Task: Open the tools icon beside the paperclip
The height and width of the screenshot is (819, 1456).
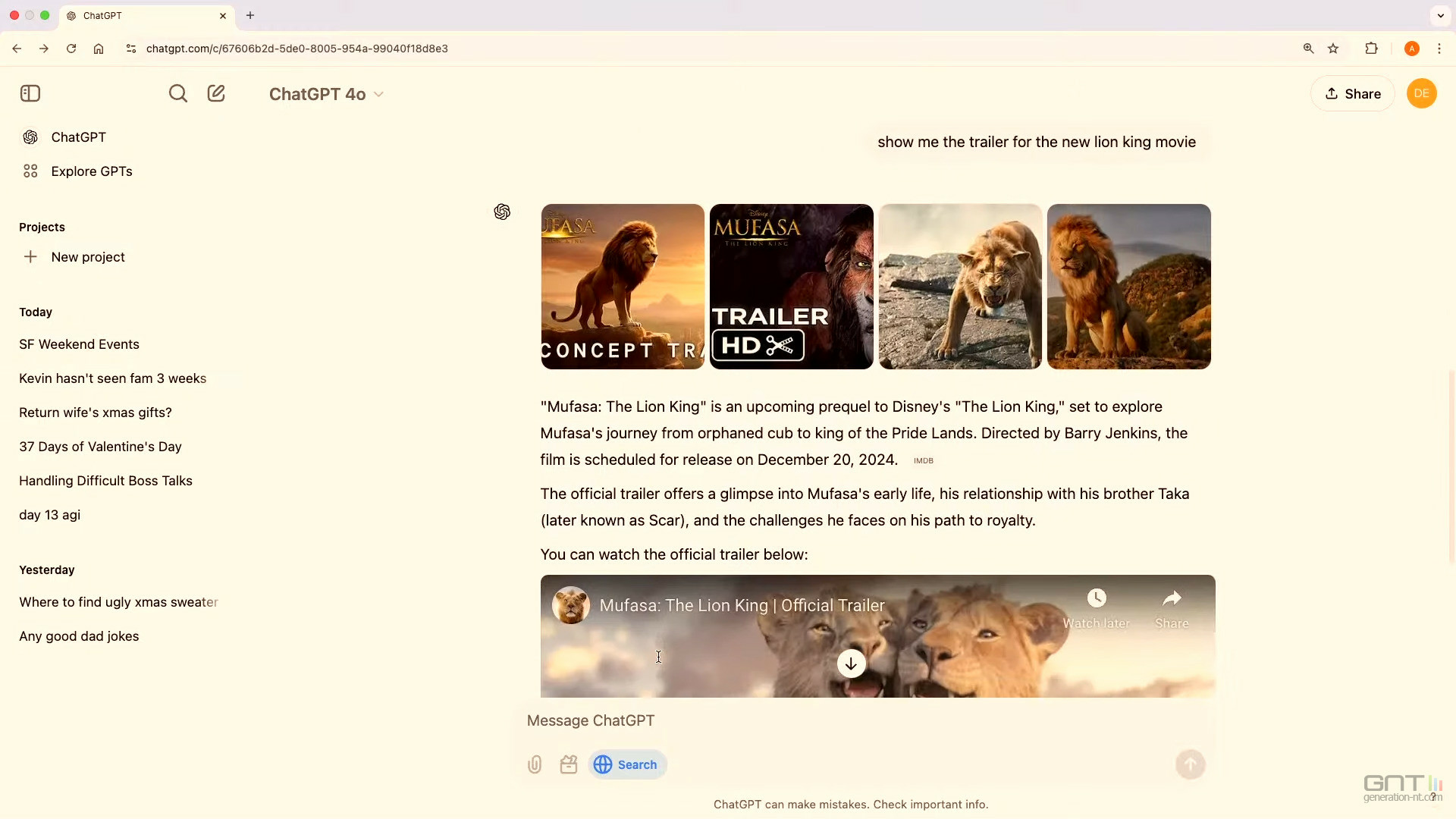Action: coord(569,764)
